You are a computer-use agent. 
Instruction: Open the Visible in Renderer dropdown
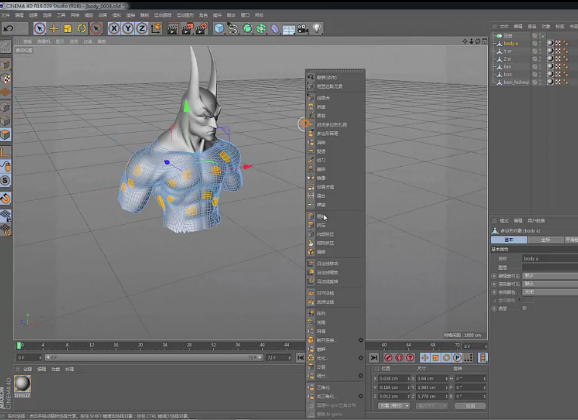[550, 284]
